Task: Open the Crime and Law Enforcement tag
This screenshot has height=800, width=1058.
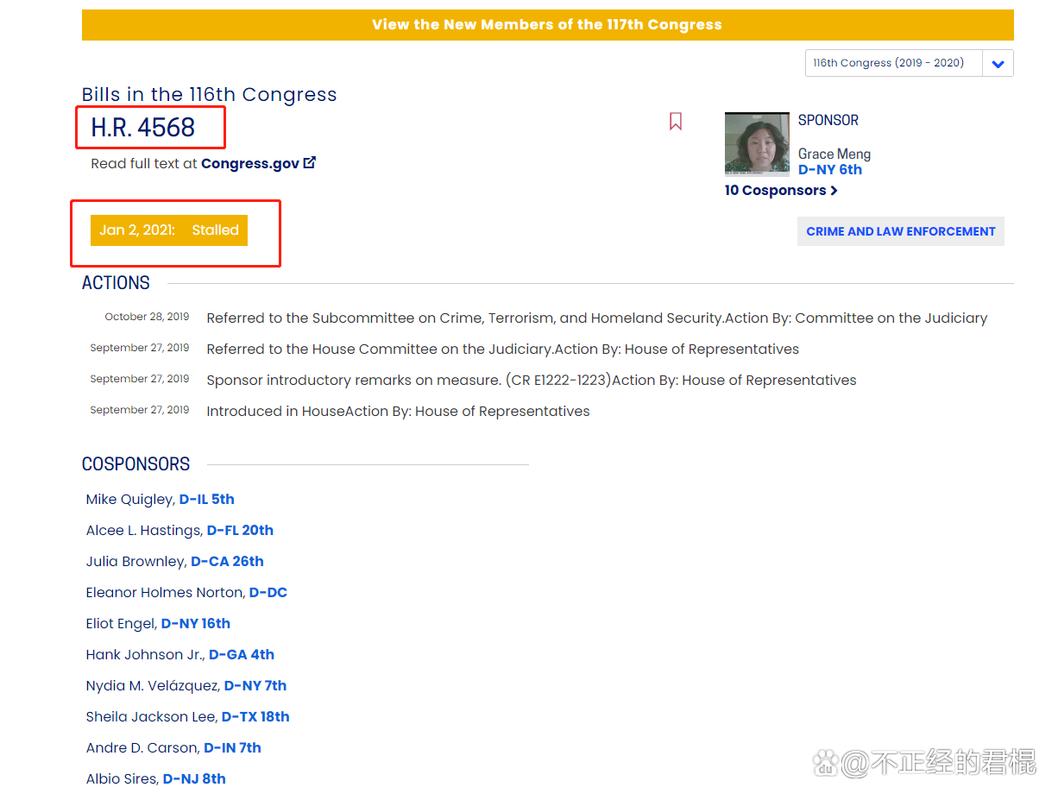Action: 900,231
